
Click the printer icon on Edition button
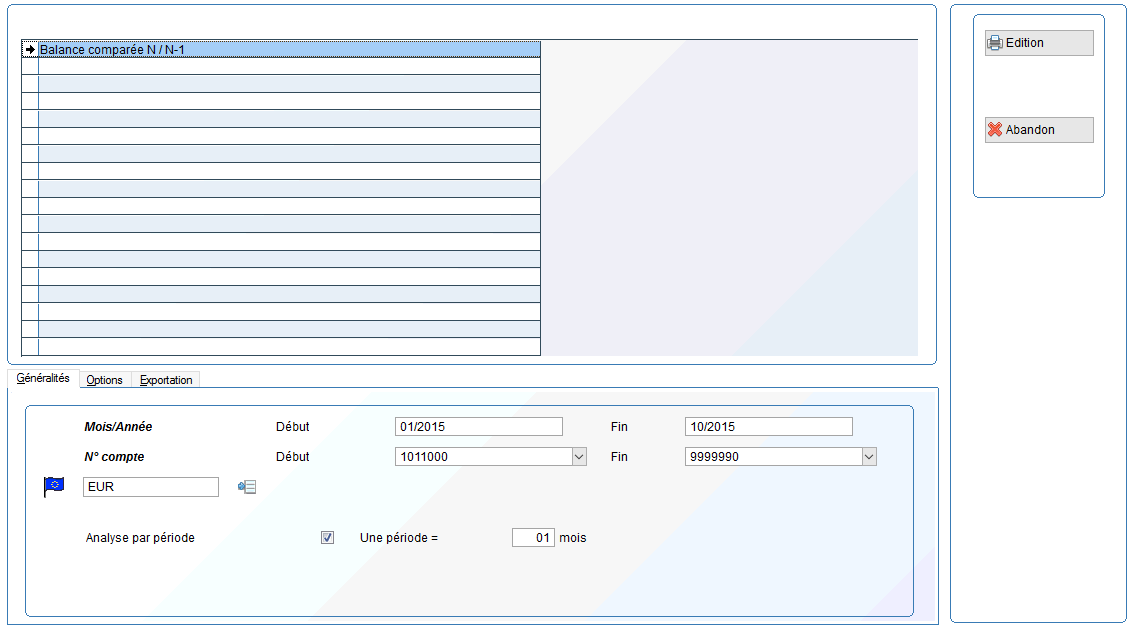click(995, 43)
